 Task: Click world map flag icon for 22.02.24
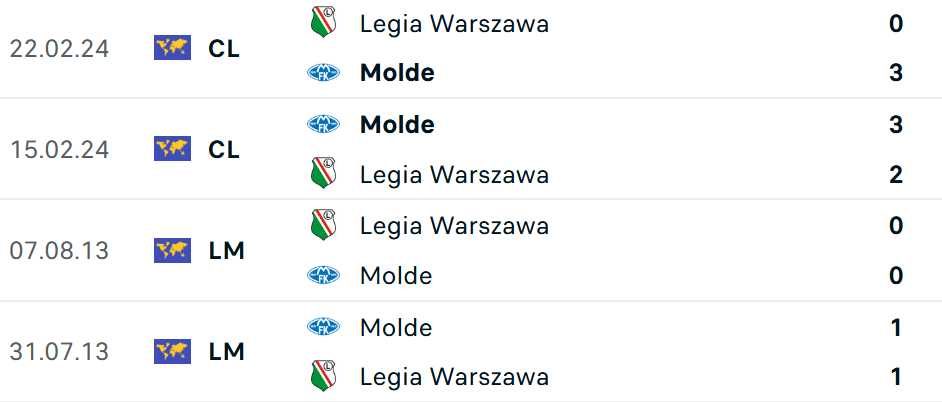click(172, 48)
